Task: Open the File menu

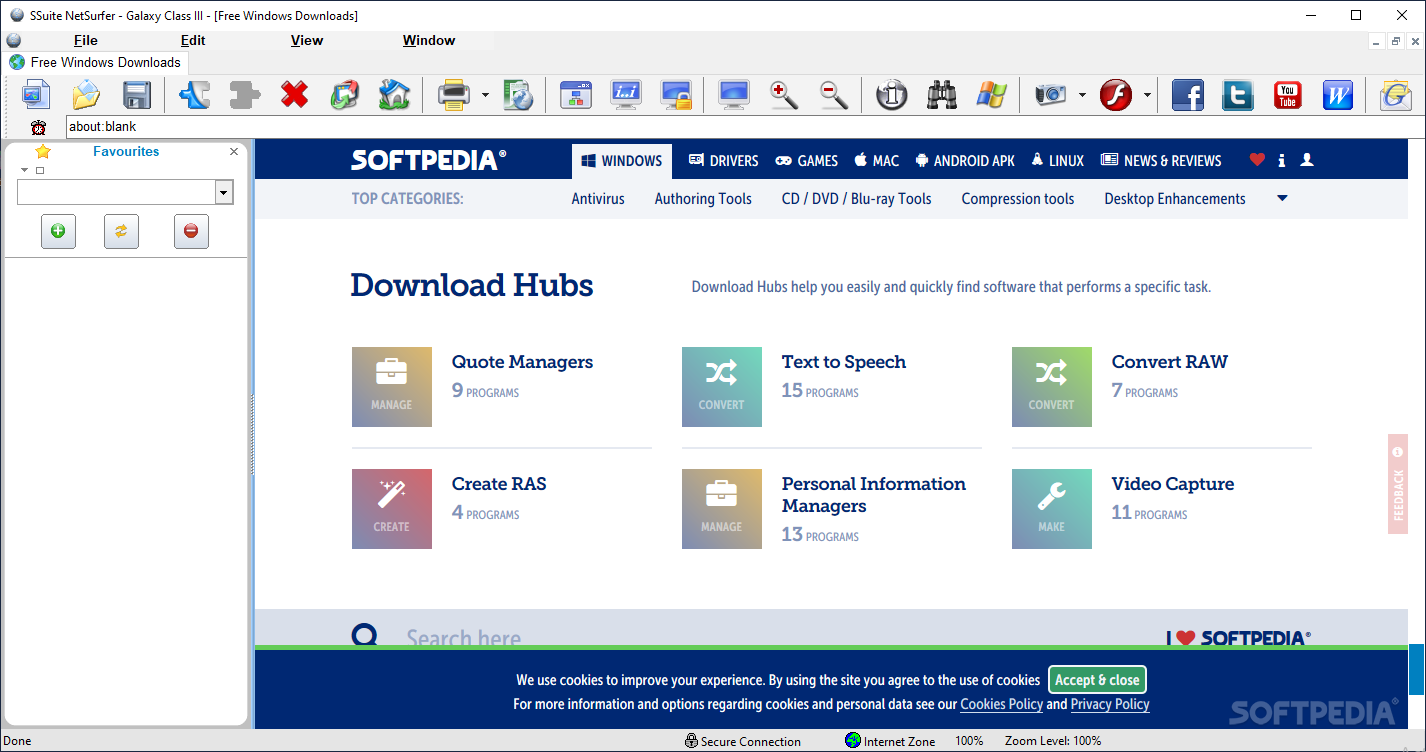Action: pos(86,41)
